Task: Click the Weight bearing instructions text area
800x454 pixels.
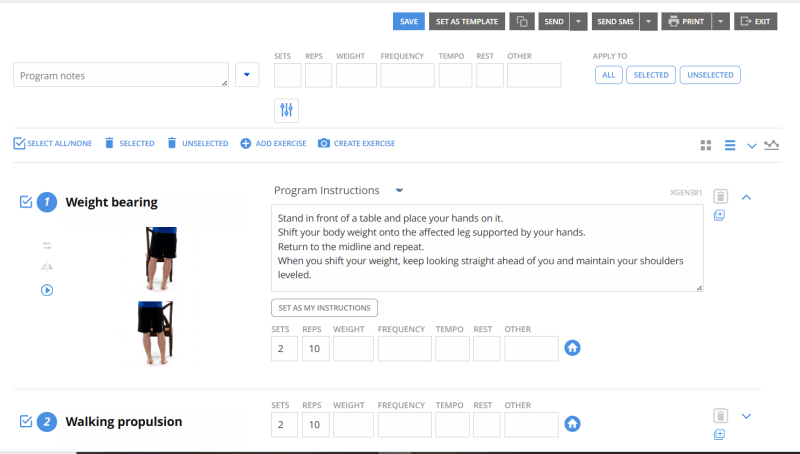Action: [x=487, y=248]
